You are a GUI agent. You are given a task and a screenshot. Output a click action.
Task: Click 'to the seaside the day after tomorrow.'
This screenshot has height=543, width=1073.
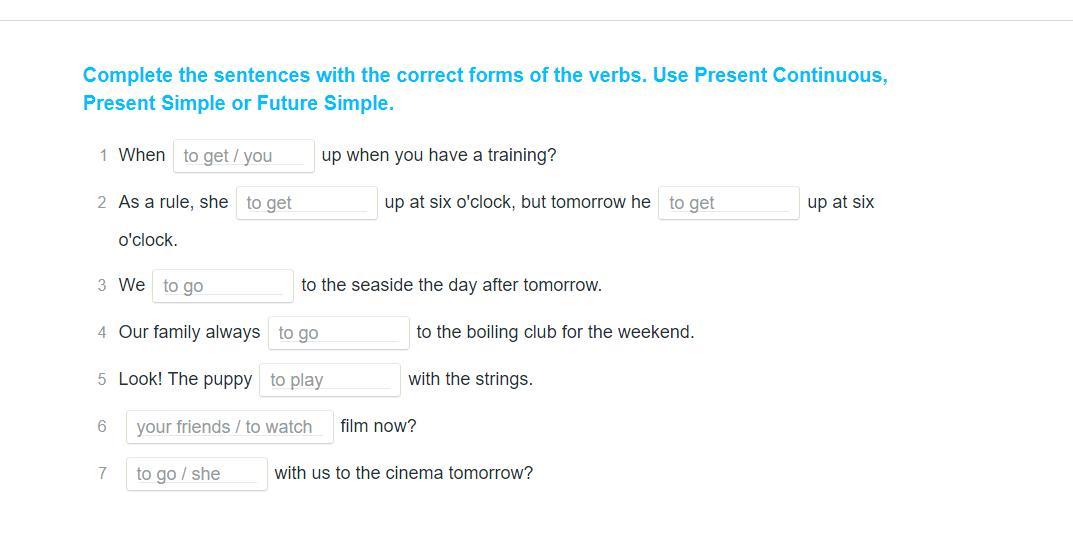(x=451, y=285)
